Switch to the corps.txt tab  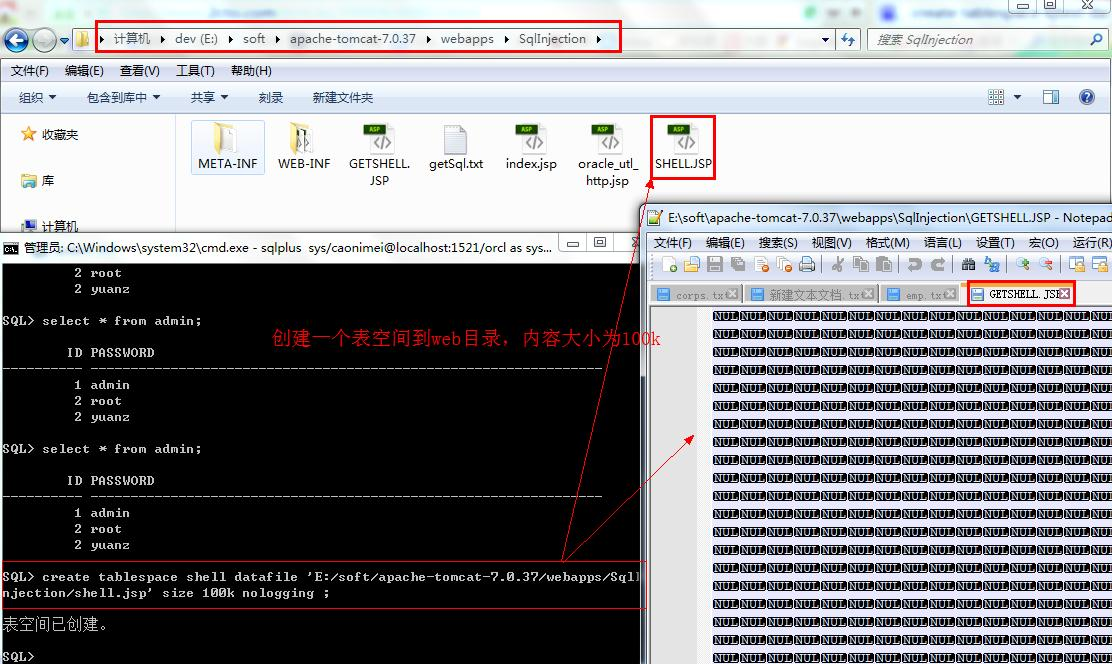[x=696, y=294]
